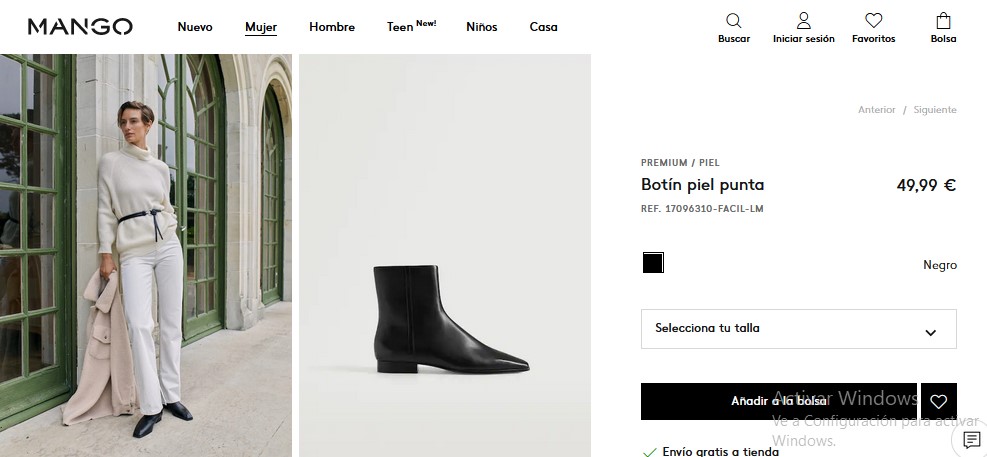Open the Teen New! menu

pyautogui.click(x=411, y=27)
